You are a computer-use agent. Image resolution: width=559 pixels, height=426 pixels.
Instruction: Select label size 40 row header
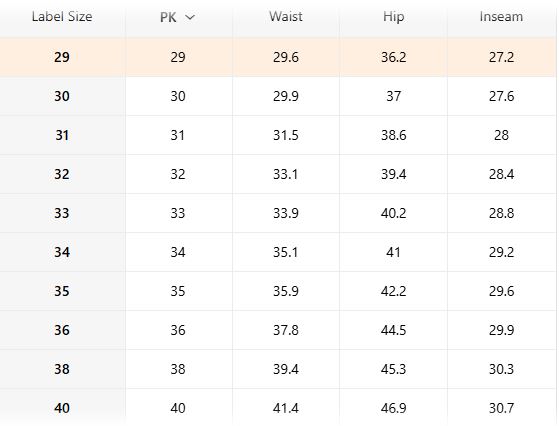[62, 407]
